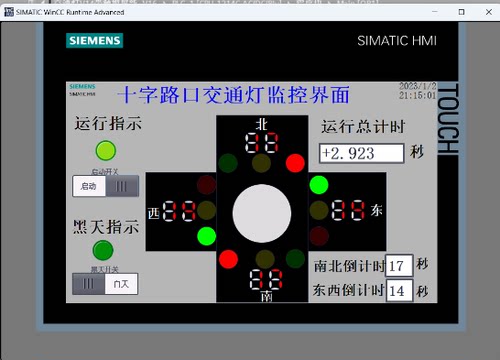
Task: Select the total runtime field showing +2.923
Action: tap(362, 153)
